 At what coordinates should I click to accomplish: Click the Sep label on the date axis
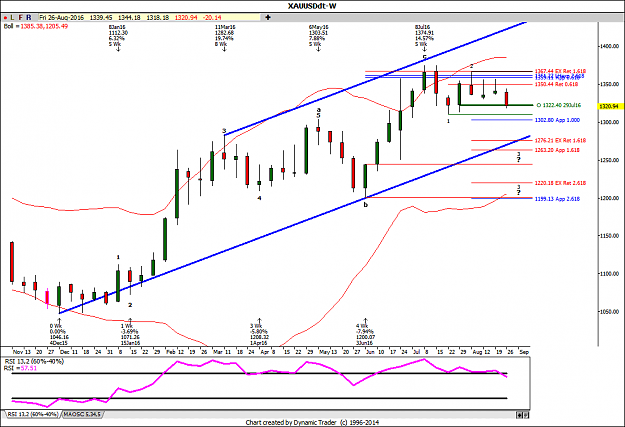click(x=524, y=352)
